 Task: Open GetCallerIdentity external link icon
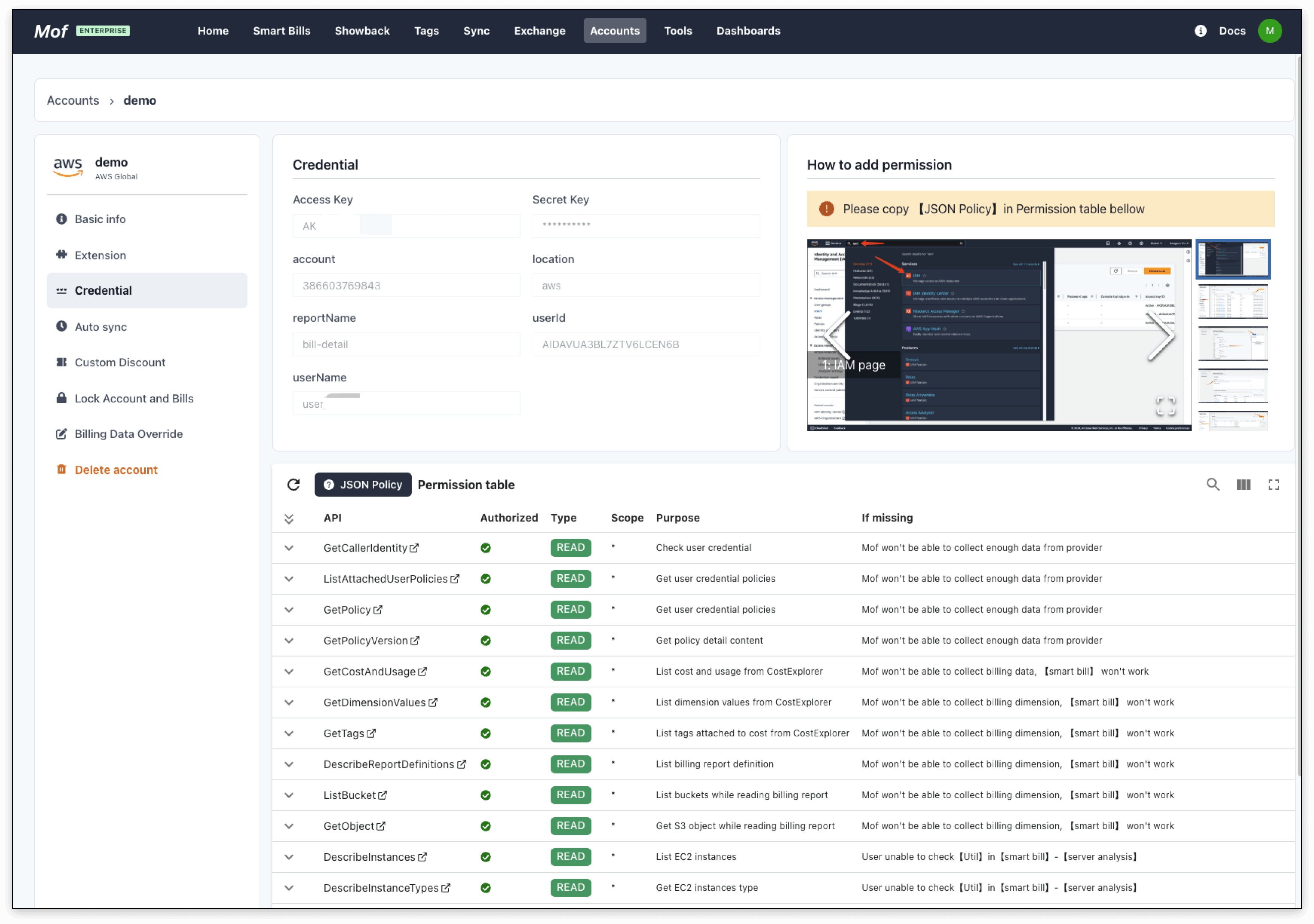[414, 548]
